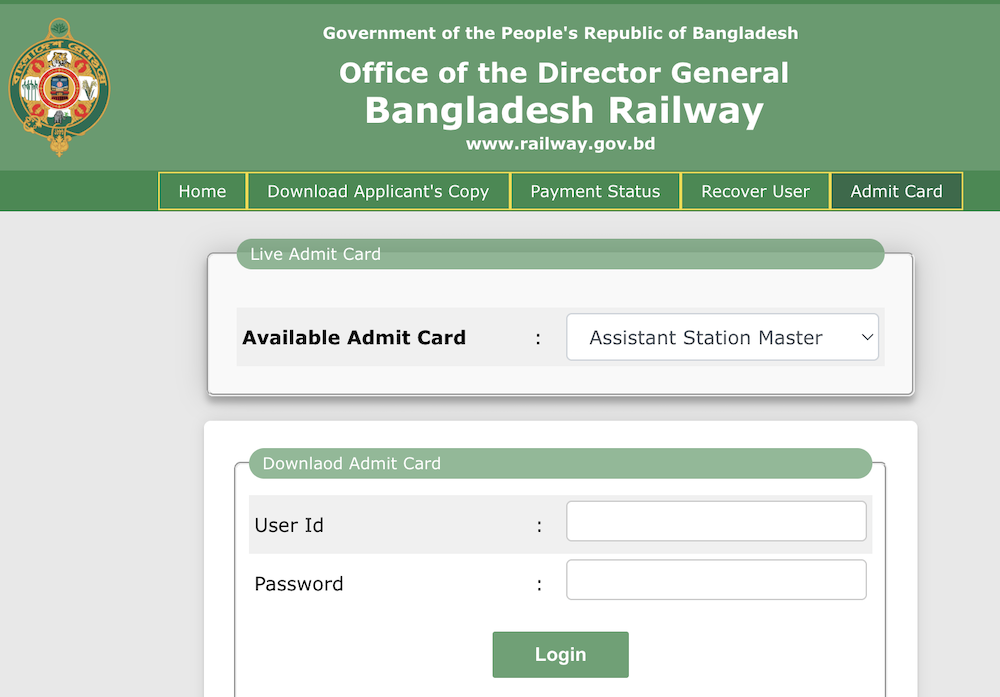Open the Payment Status page
This screenshot has width=1000, height=697.
(x=595, y=191)
